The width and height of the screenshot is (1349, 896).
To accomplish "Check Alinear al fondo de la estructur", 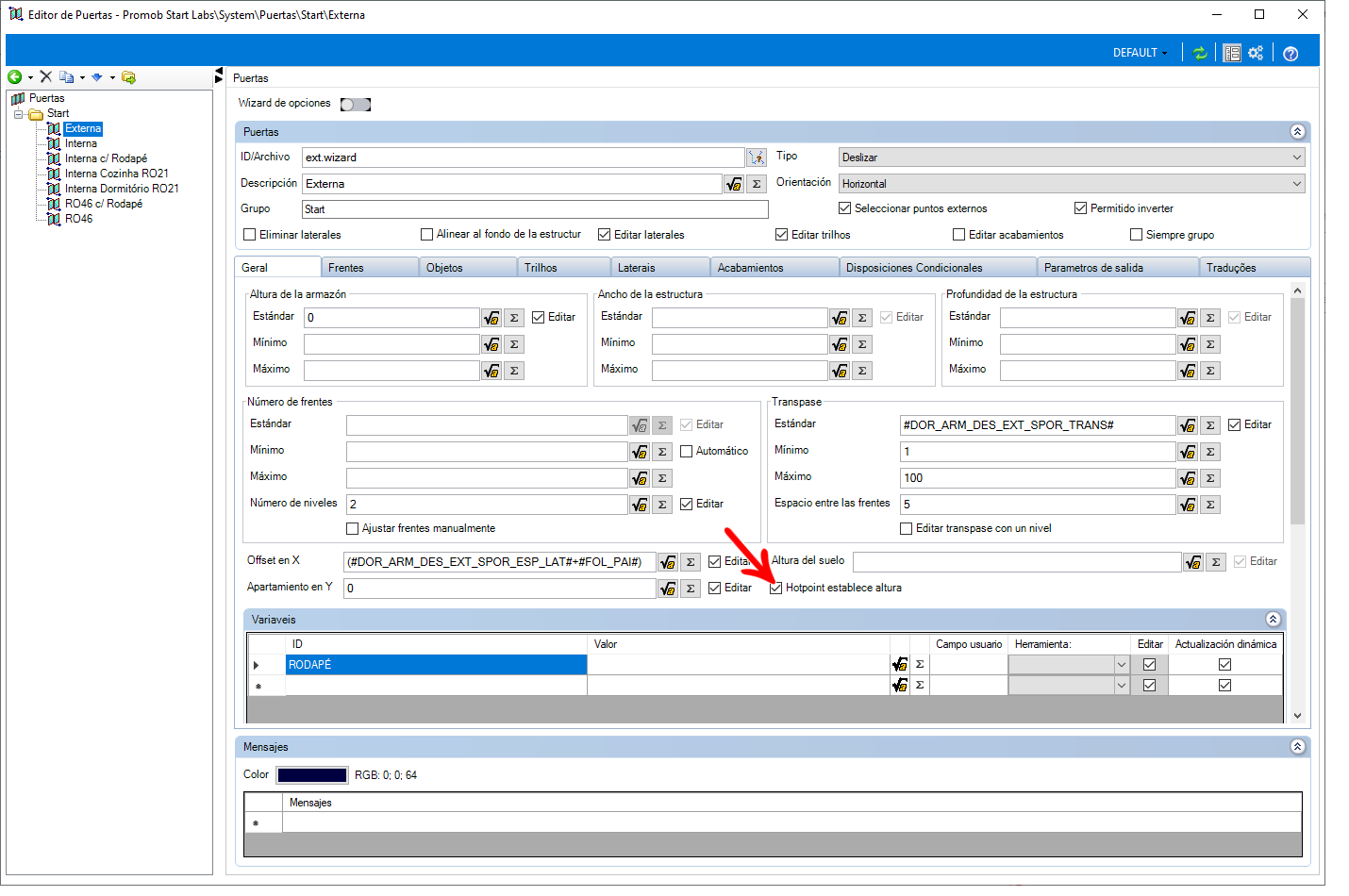I will [x=427, y=234].
